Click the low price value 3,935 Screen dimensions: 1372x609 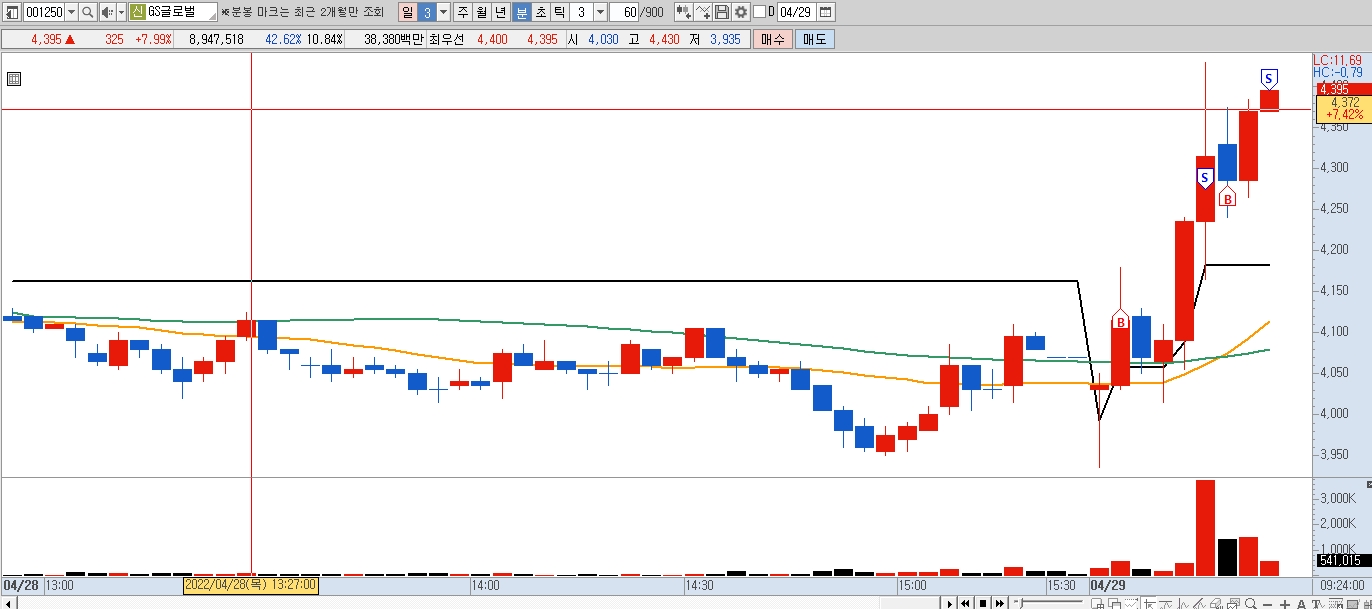pyautogui.click(x=725, y=39)
